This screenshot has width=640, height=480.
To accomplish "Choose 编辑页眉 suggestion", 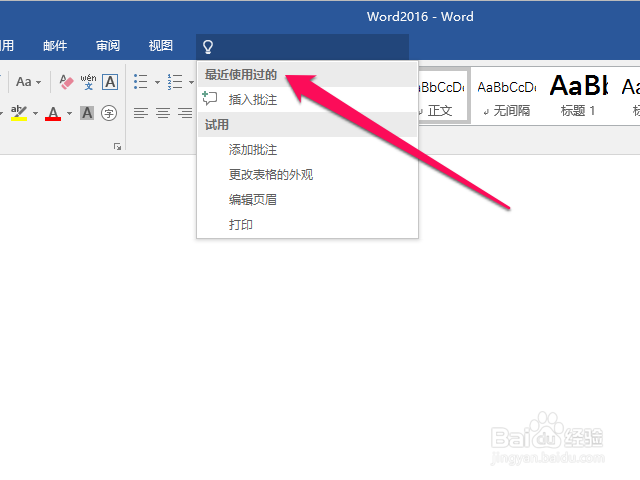I will [307, 200].
